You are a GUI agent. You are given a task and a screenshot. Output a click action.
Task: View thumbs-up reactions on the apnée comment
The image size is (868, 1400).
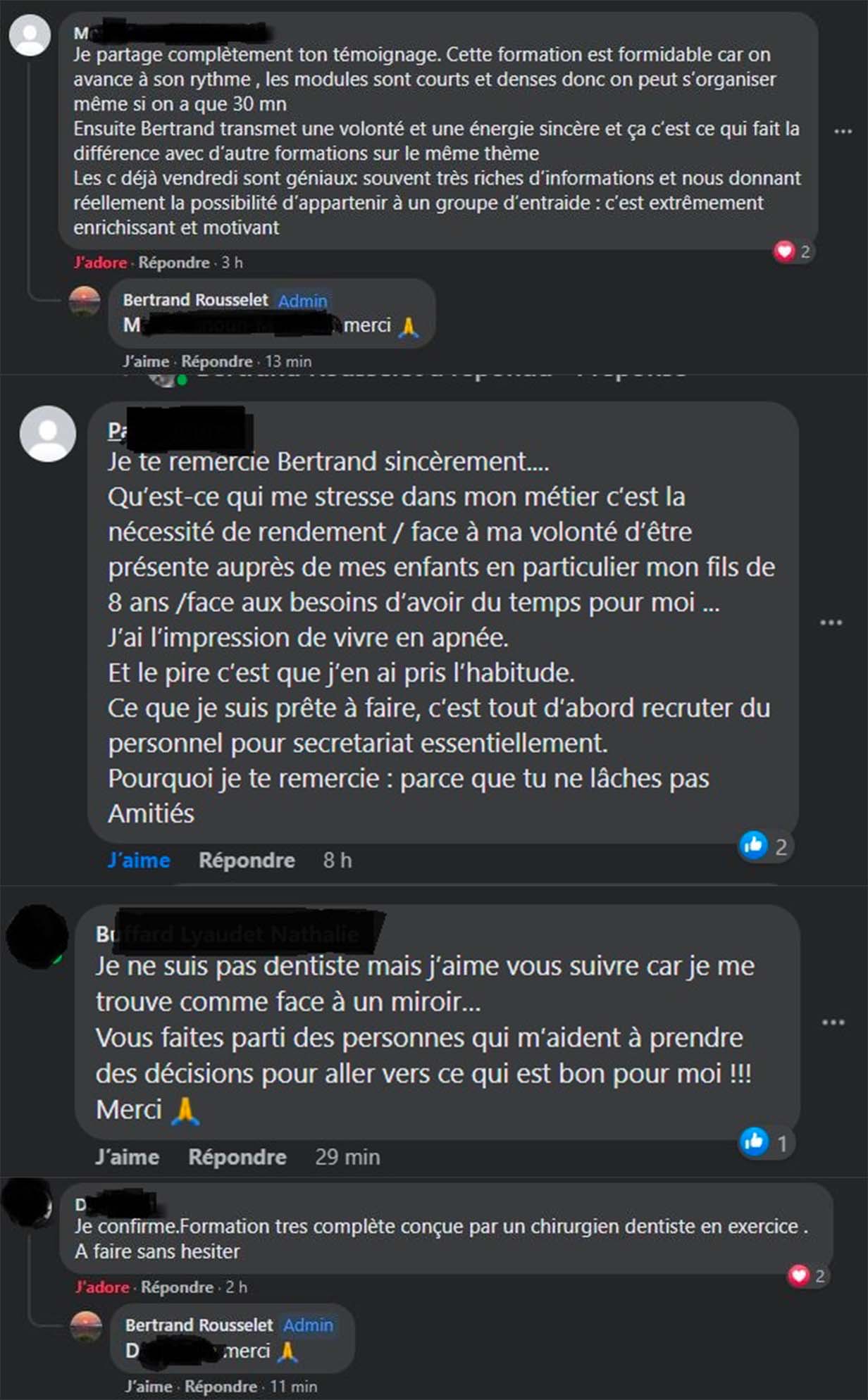point(765,846)
